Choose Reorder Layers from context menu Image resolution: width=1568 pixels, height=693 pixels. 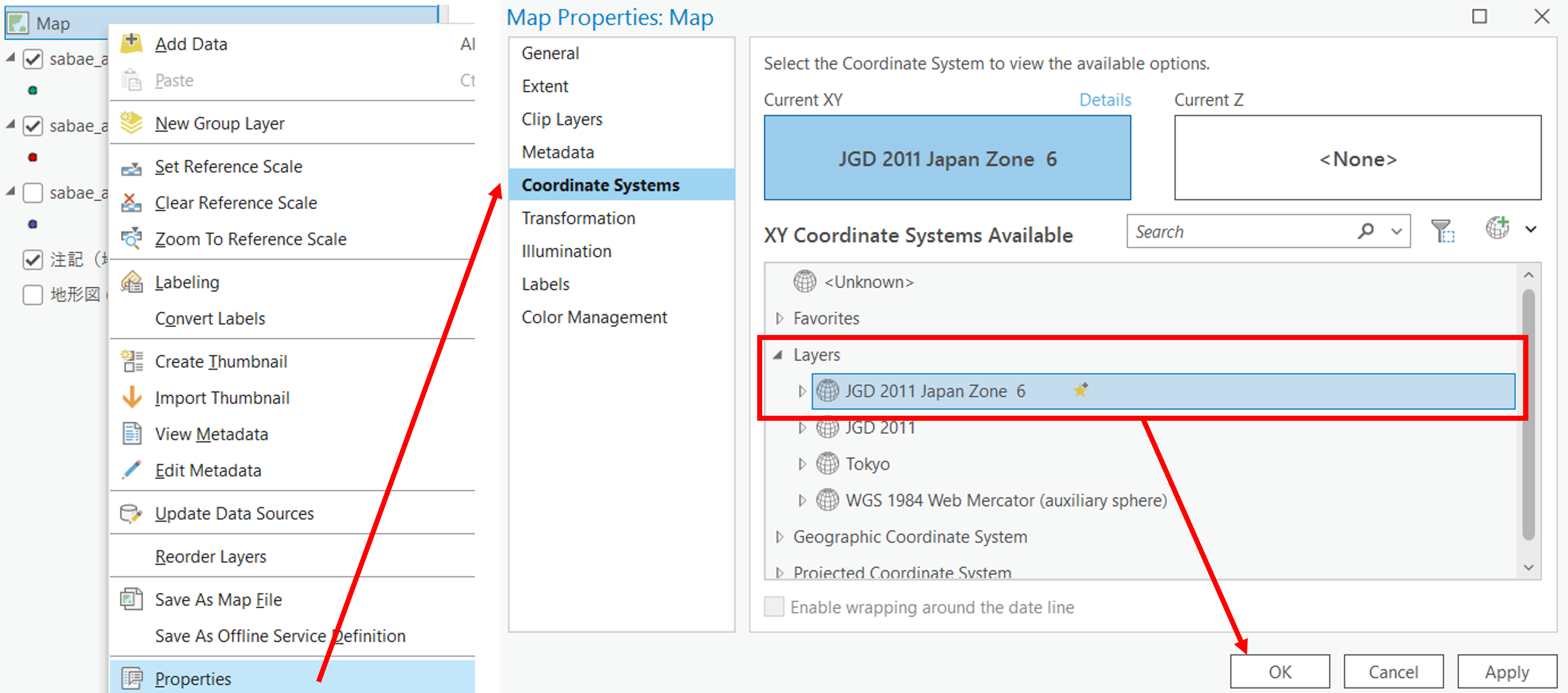click(x=210, y=557)
